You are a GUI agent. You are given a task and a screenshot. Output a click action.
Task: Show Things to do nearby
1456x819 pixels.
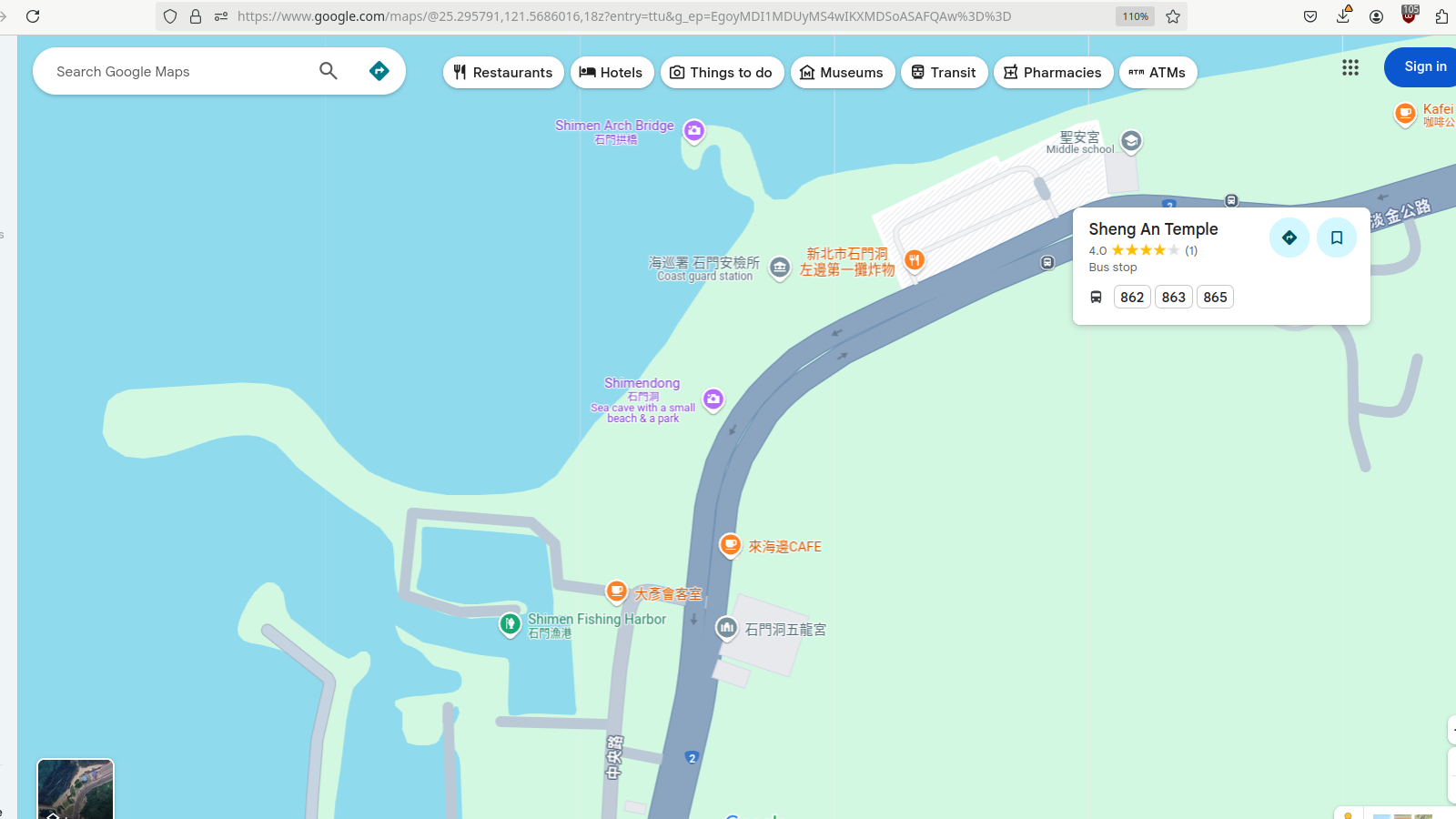722,73
